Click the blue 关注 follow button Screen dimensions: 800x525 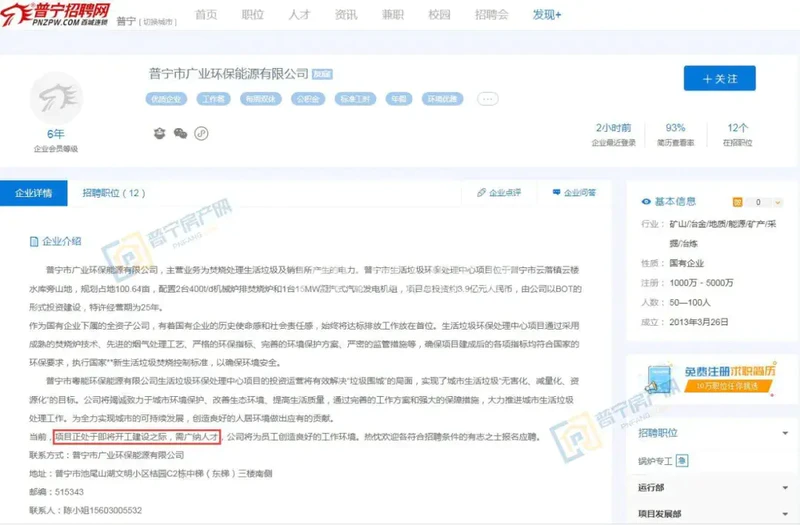pyautogui.click(x=719, y=79)
